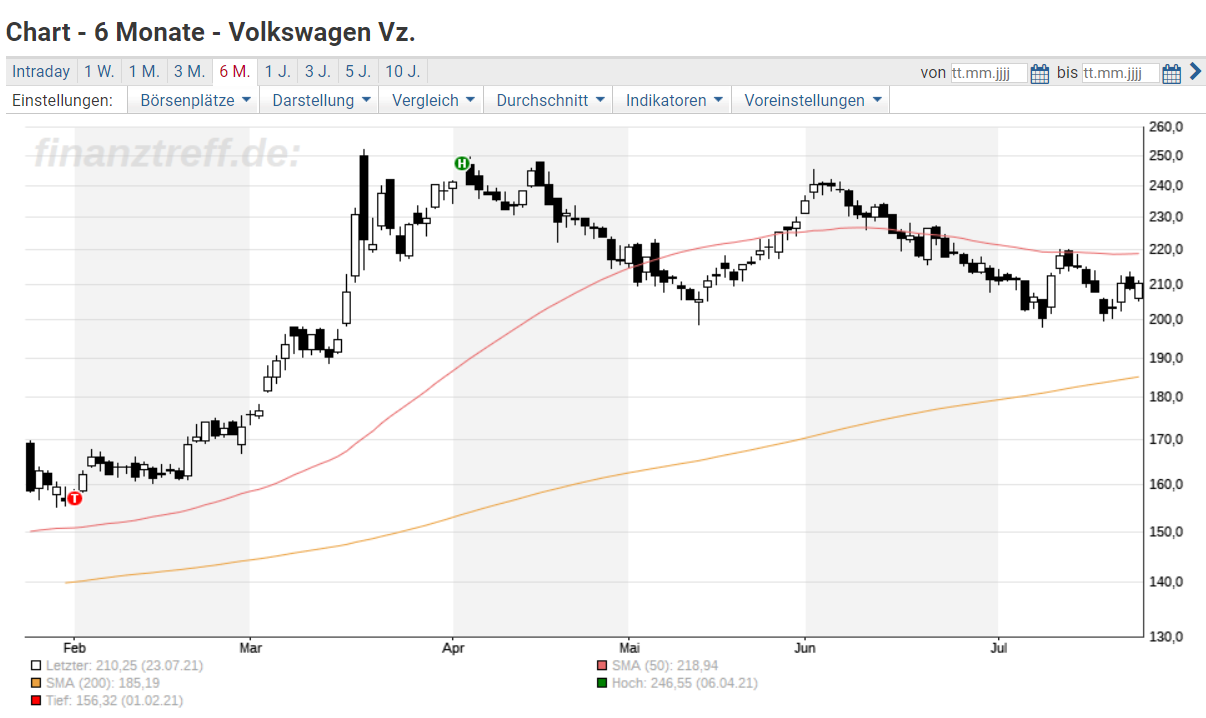Select the 3 J. time range tab
The height and width of the screenshot is (718, 1206).
317,72
